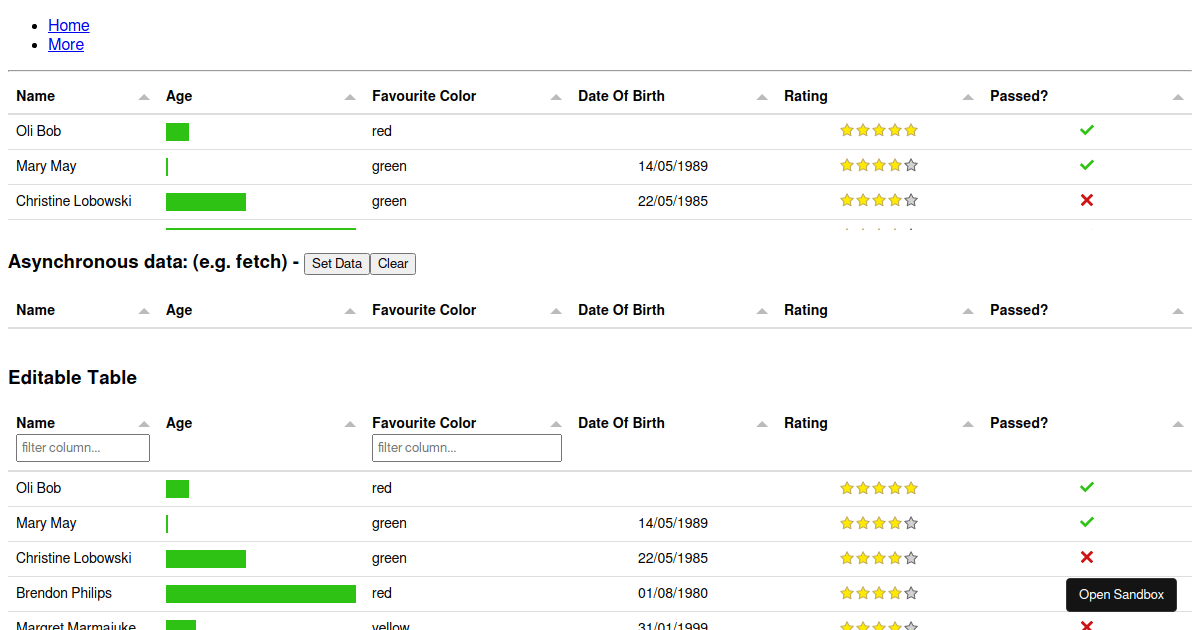Click the red cross for Margret Marmajuke

[x=1087, y=626]
